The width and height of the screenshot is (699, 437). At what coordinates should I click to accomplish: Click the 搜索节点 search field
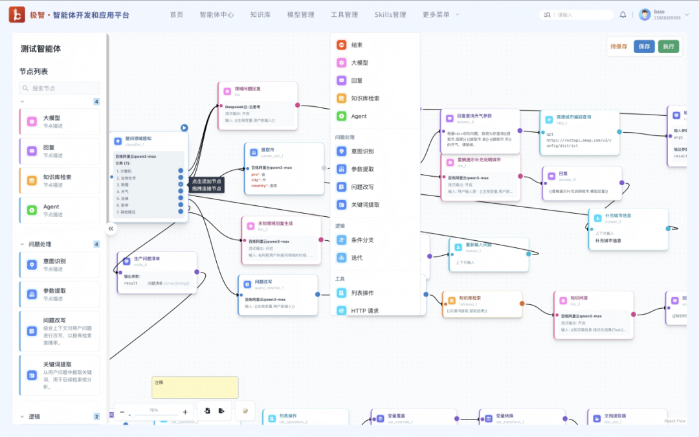coord(60,88)
